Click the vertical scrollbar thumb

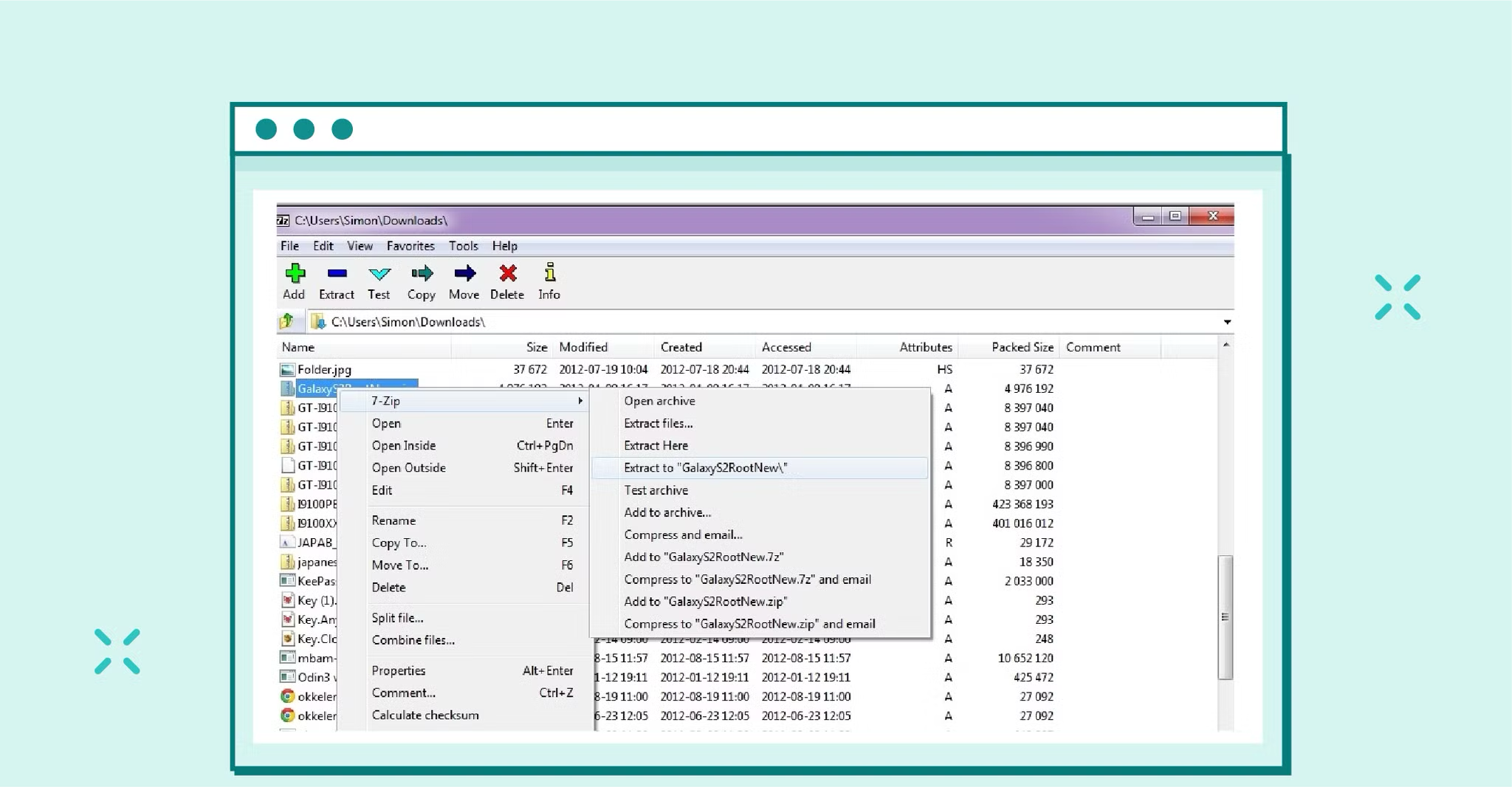coord(1225,614)
